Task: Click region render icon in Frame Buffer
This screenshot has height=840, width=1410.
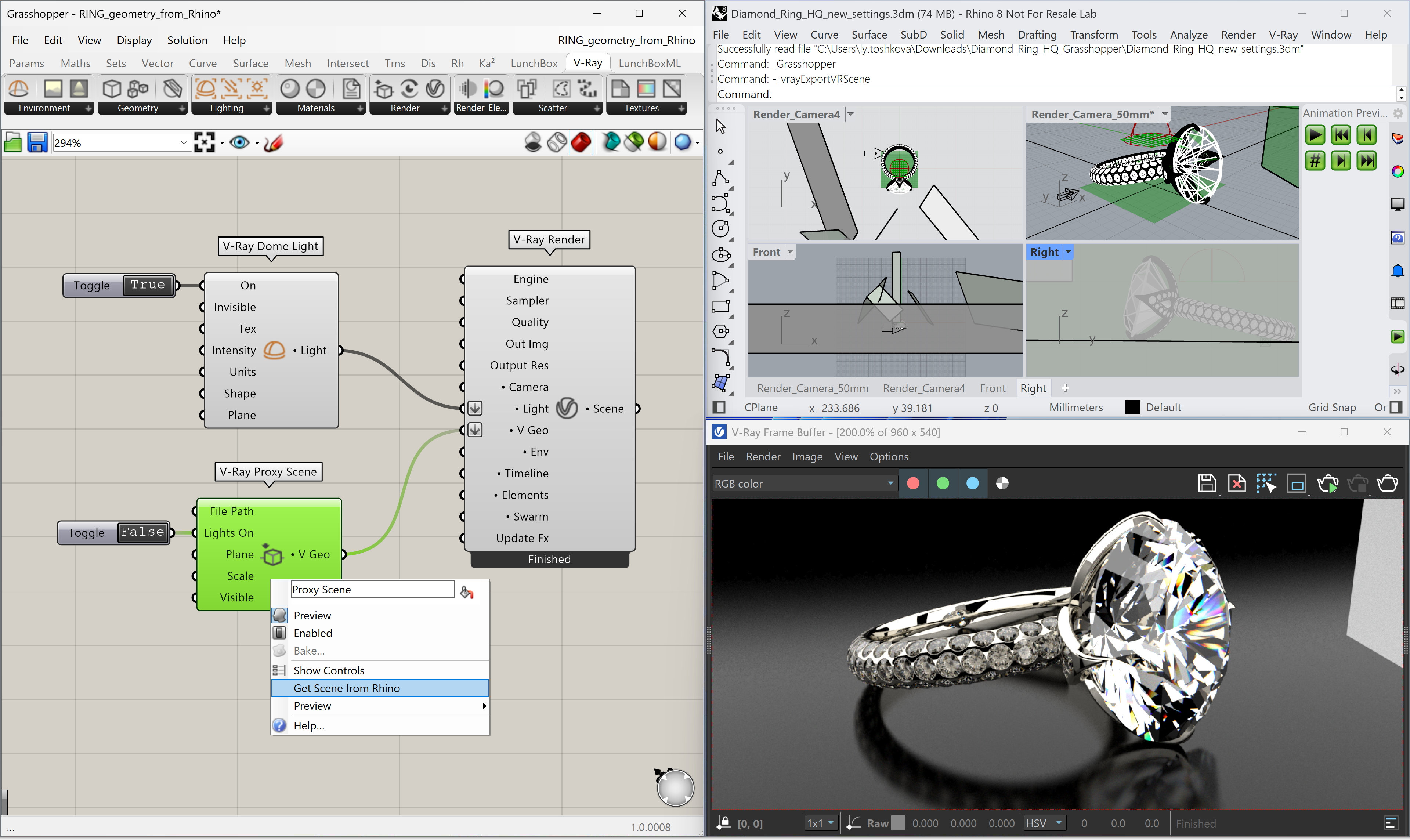Action: tap(1266, 484)
